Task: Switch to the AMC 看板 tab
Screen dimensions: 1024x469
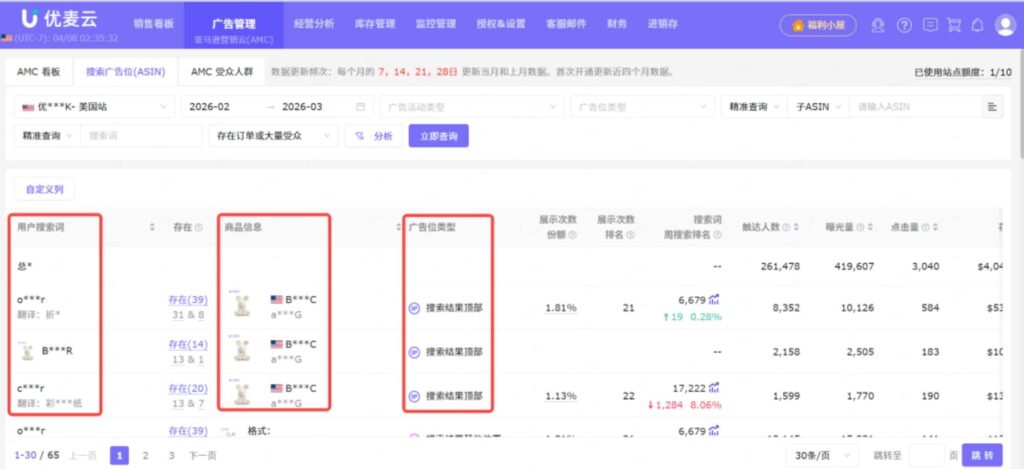Action: pos(39,72)
